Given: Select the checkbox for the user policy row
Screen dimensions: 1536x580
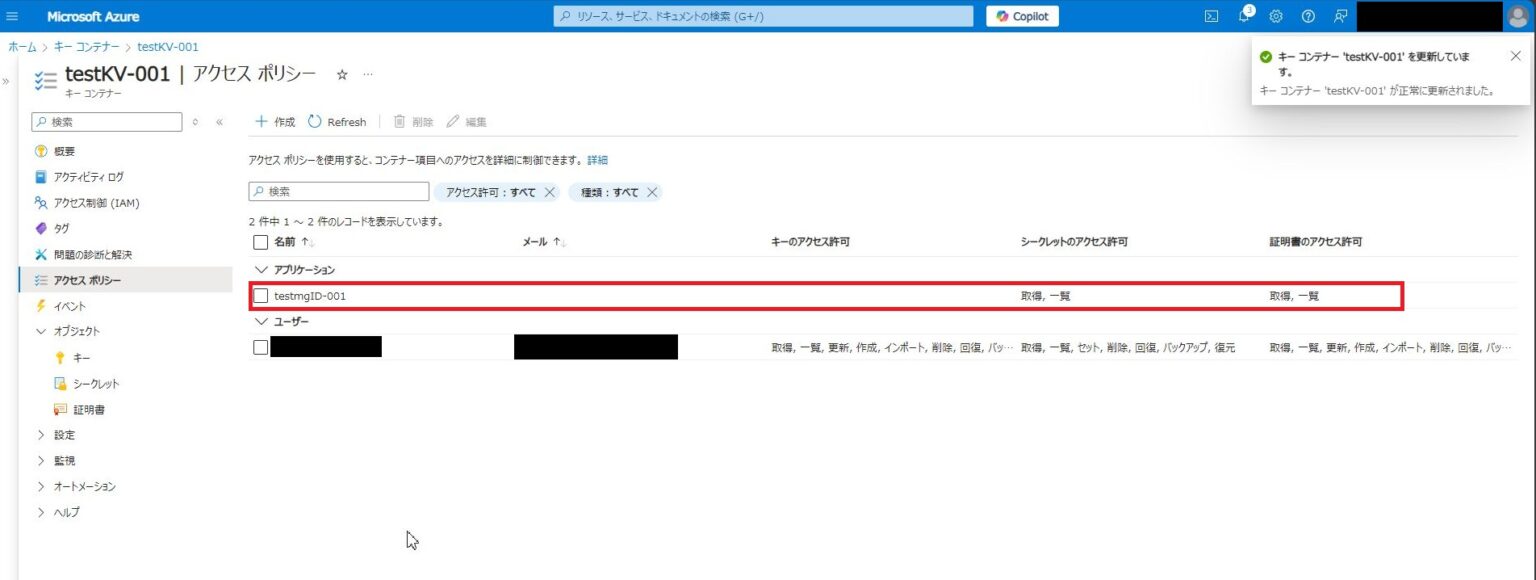Looking at the screenshot, I should point(260,347).
